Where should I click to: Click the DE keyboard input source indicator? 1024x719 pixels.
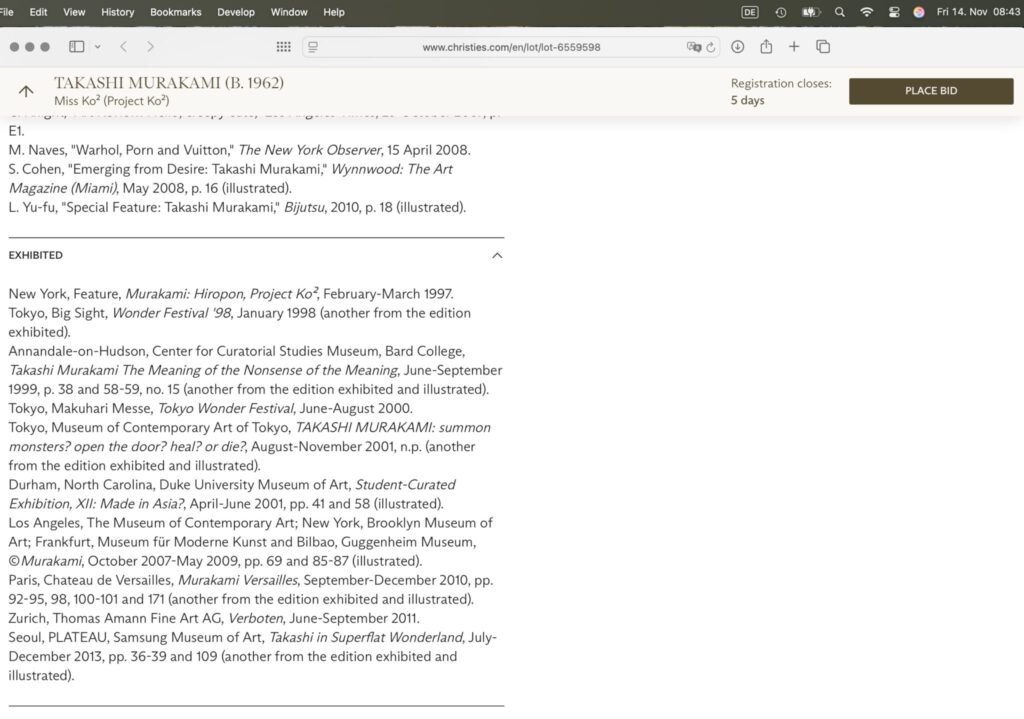(x=750, y=12)
